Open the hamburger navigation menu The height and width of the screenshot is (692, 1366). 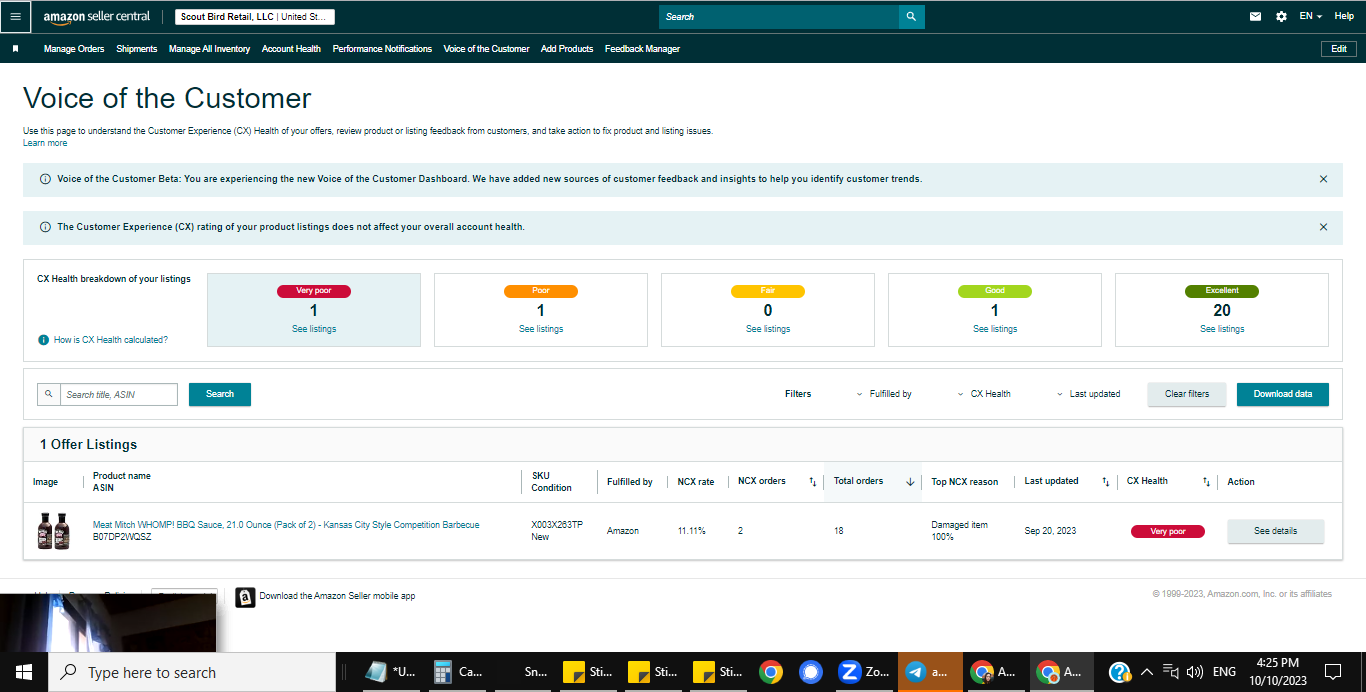click(x=15, y=16)
